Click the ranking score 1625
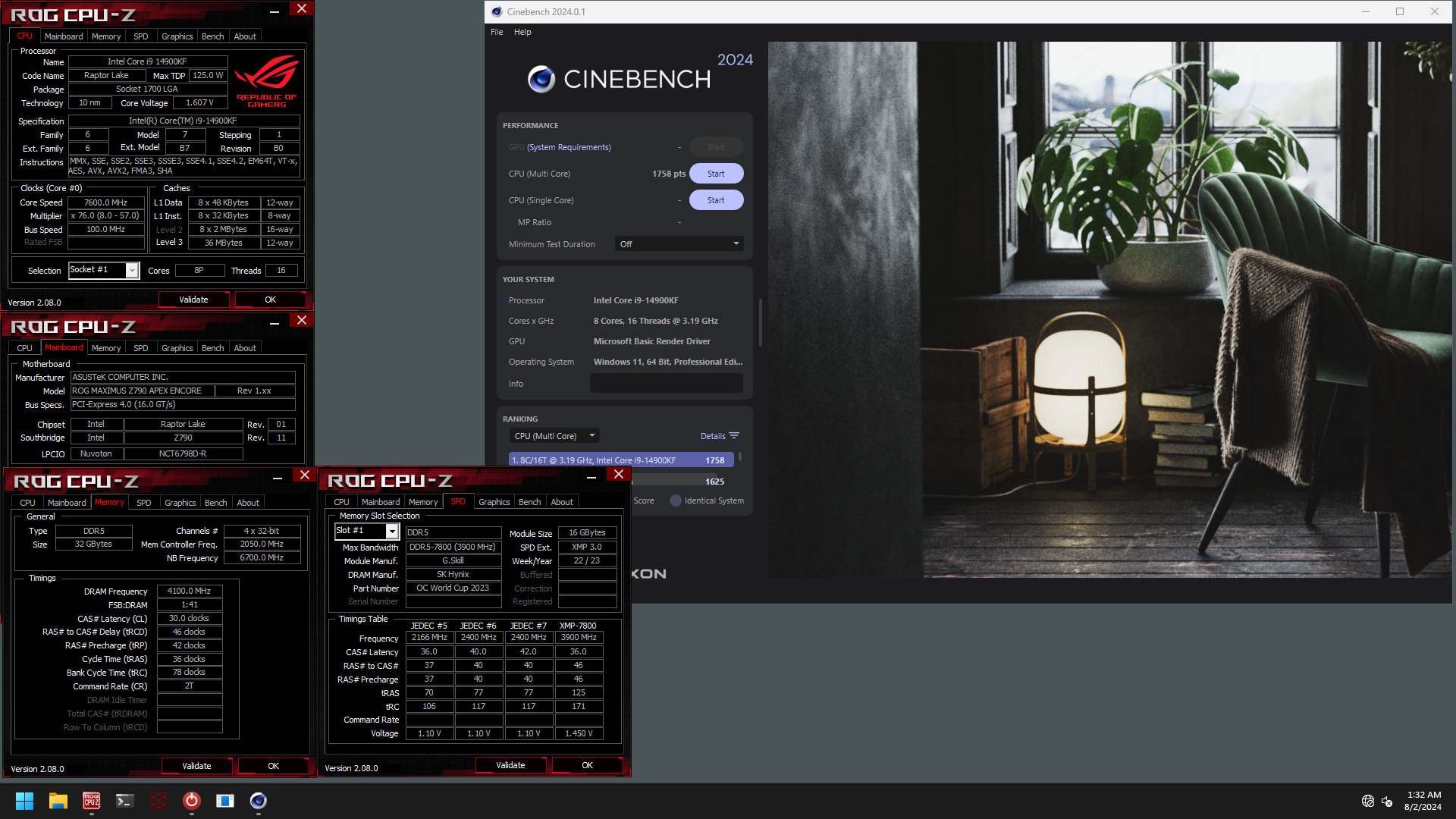 coord(714,482)
